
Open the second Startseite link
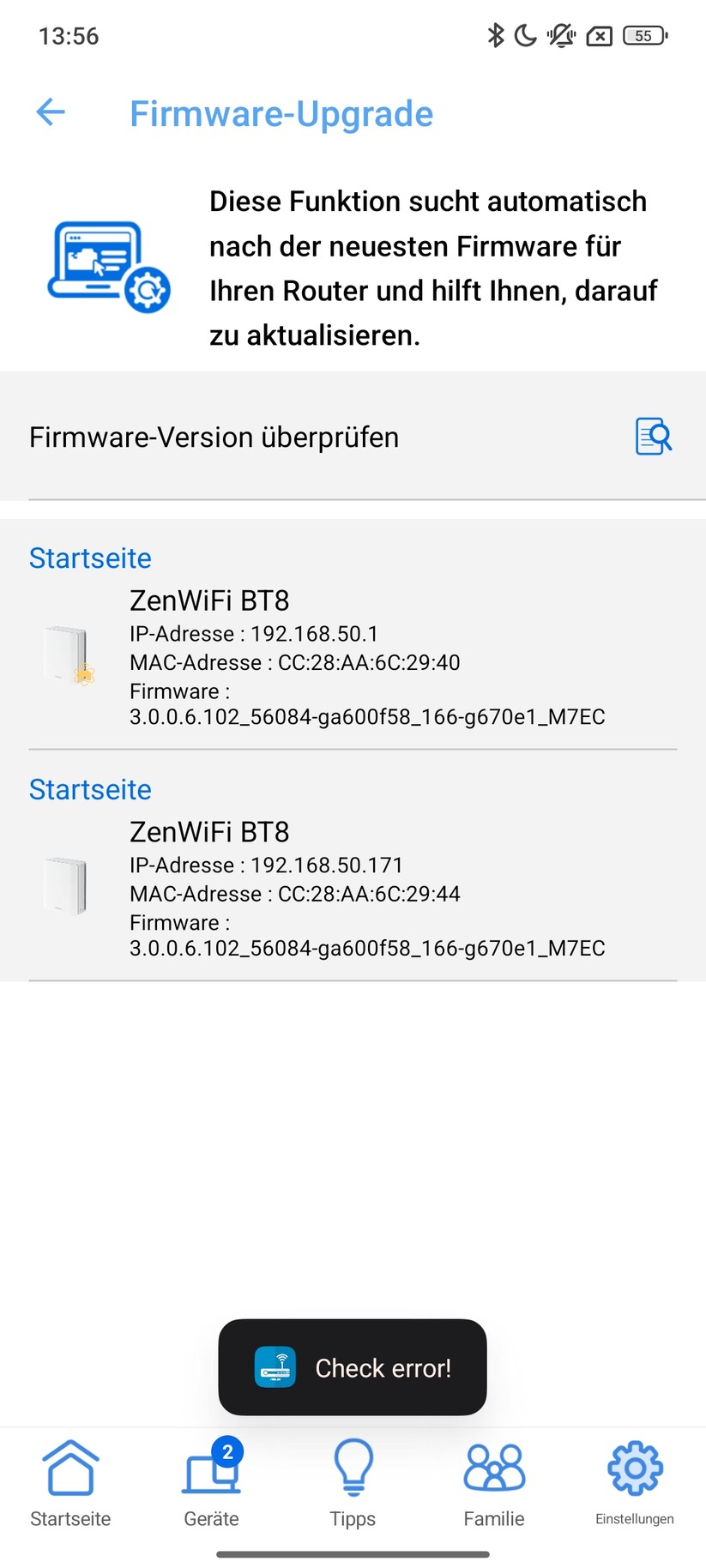coord(90,789)
